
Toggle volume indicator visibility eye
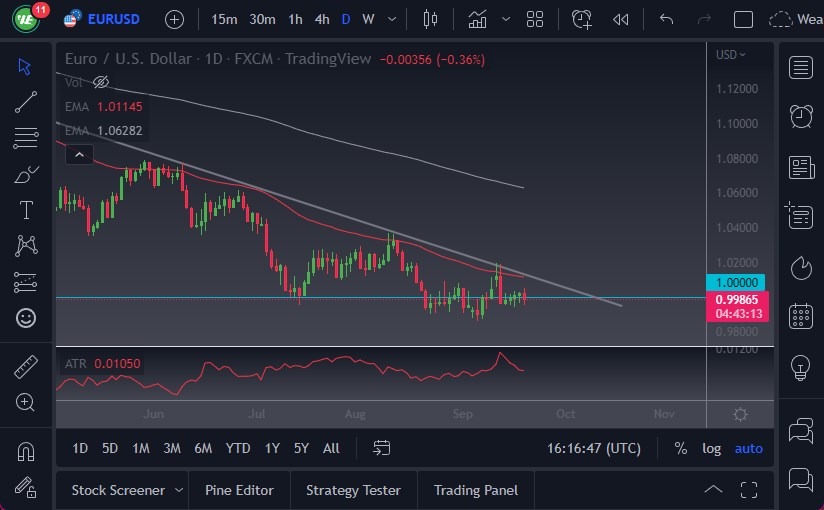(101, 82)
